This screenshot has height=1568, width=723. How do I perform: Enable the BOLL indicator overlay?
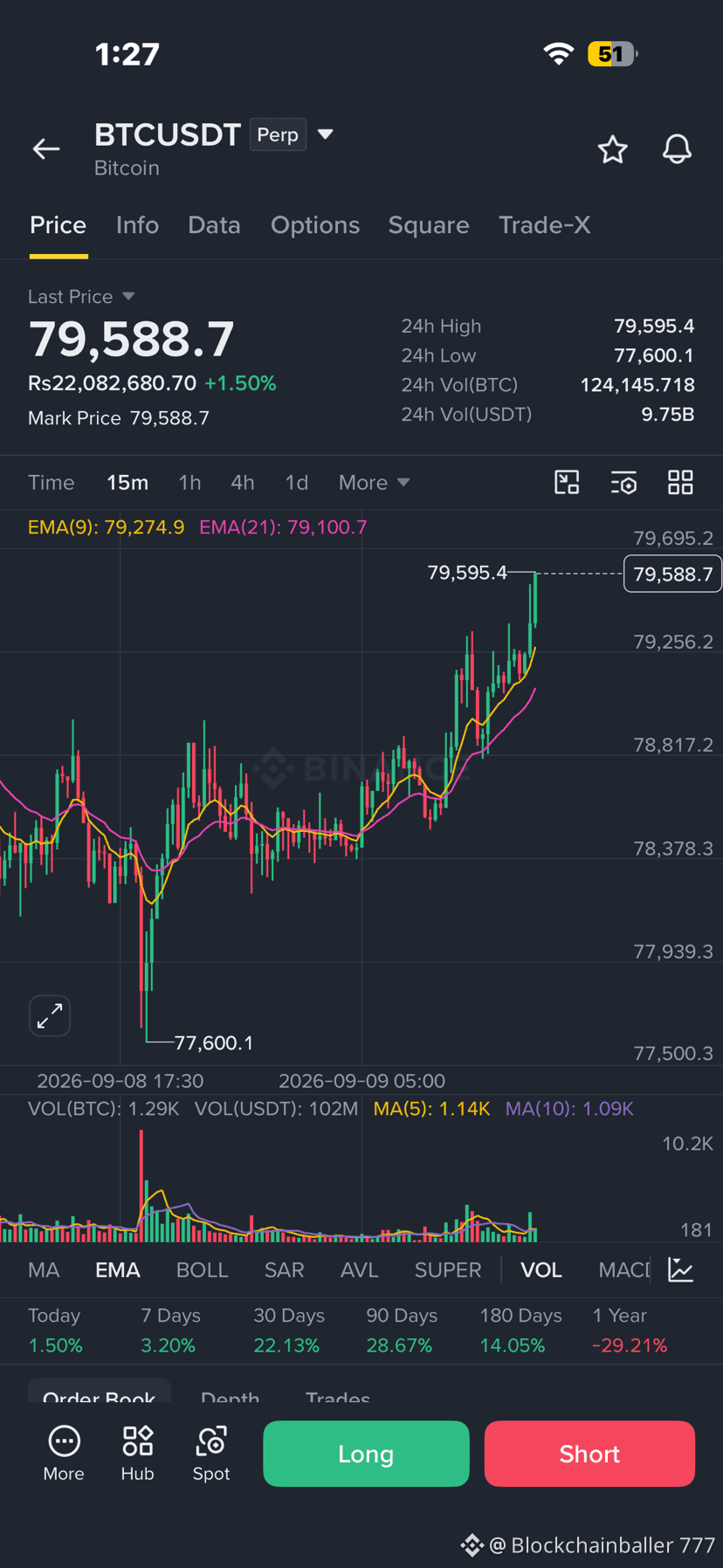202,1270
